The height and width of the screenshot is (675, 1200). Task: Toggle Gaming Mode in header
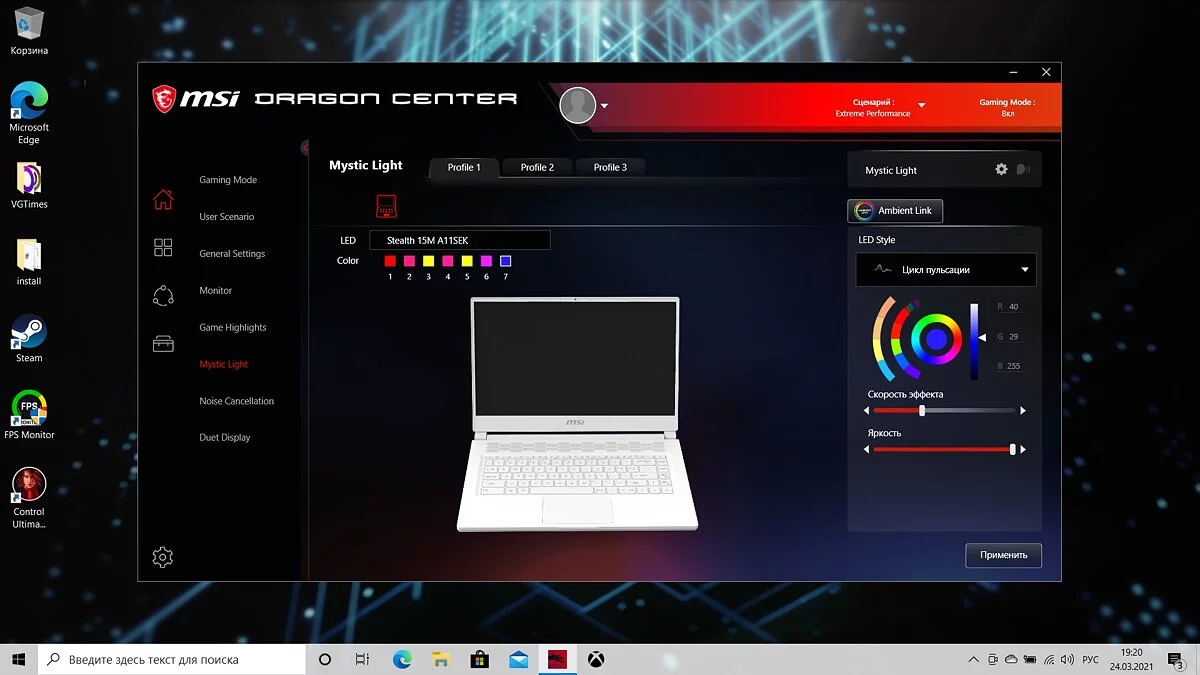pos(1007,107)
